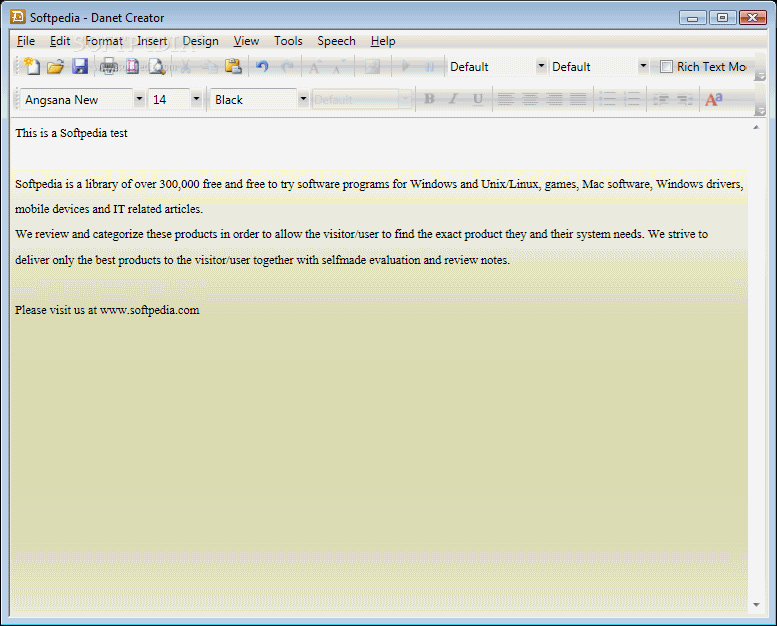Open the File menu

click(26, 41)
